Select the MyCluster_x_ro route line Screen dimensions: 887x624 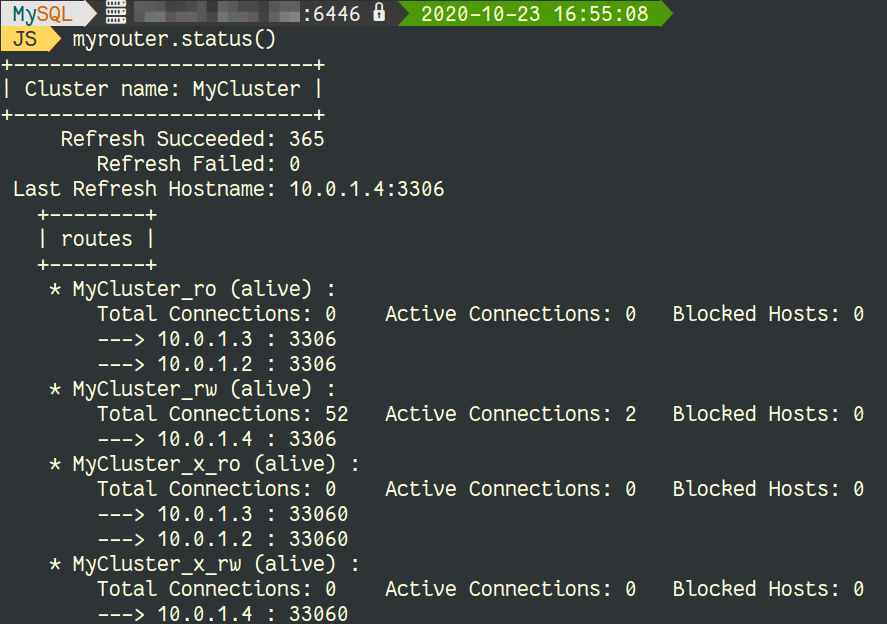point(204,464)
